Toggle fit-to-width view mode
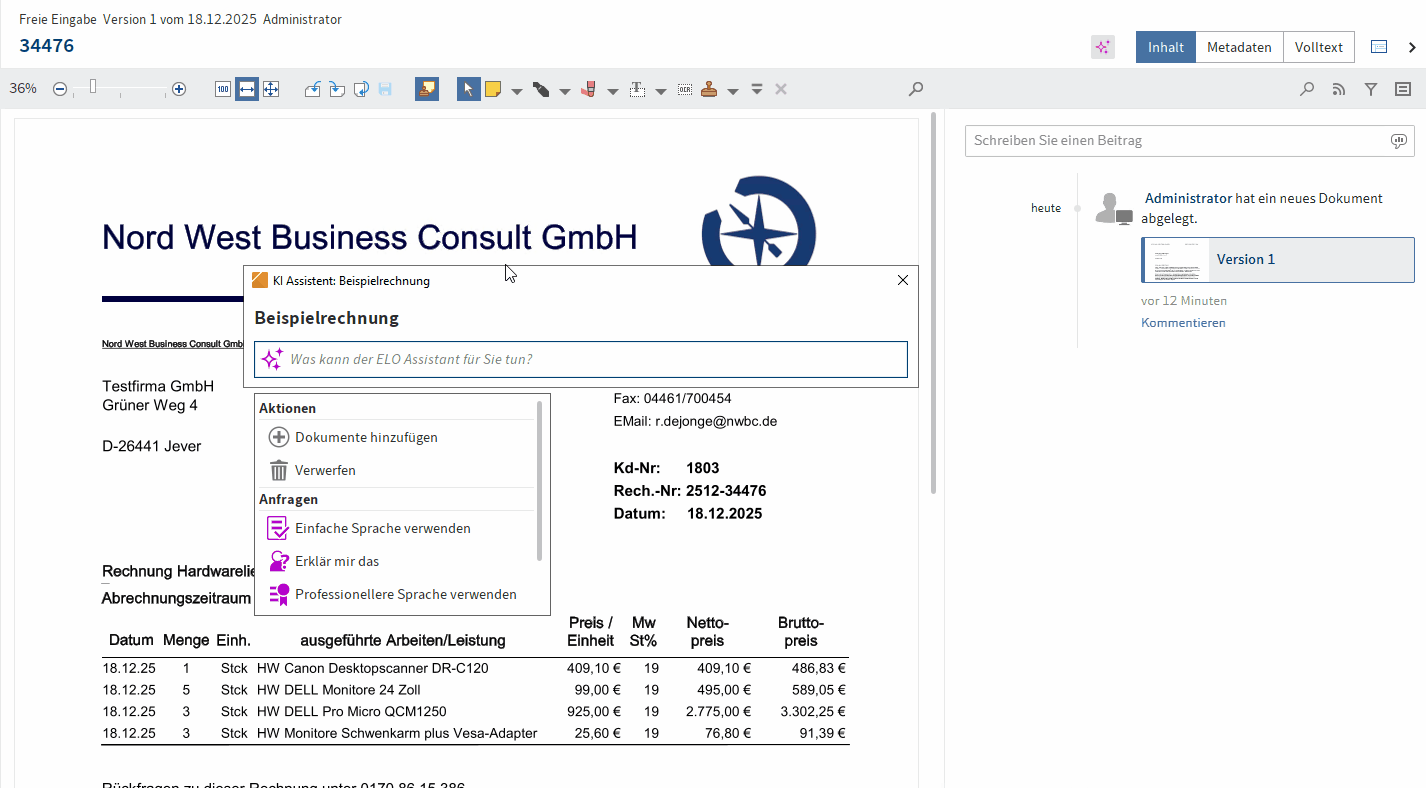 point(247,89)
